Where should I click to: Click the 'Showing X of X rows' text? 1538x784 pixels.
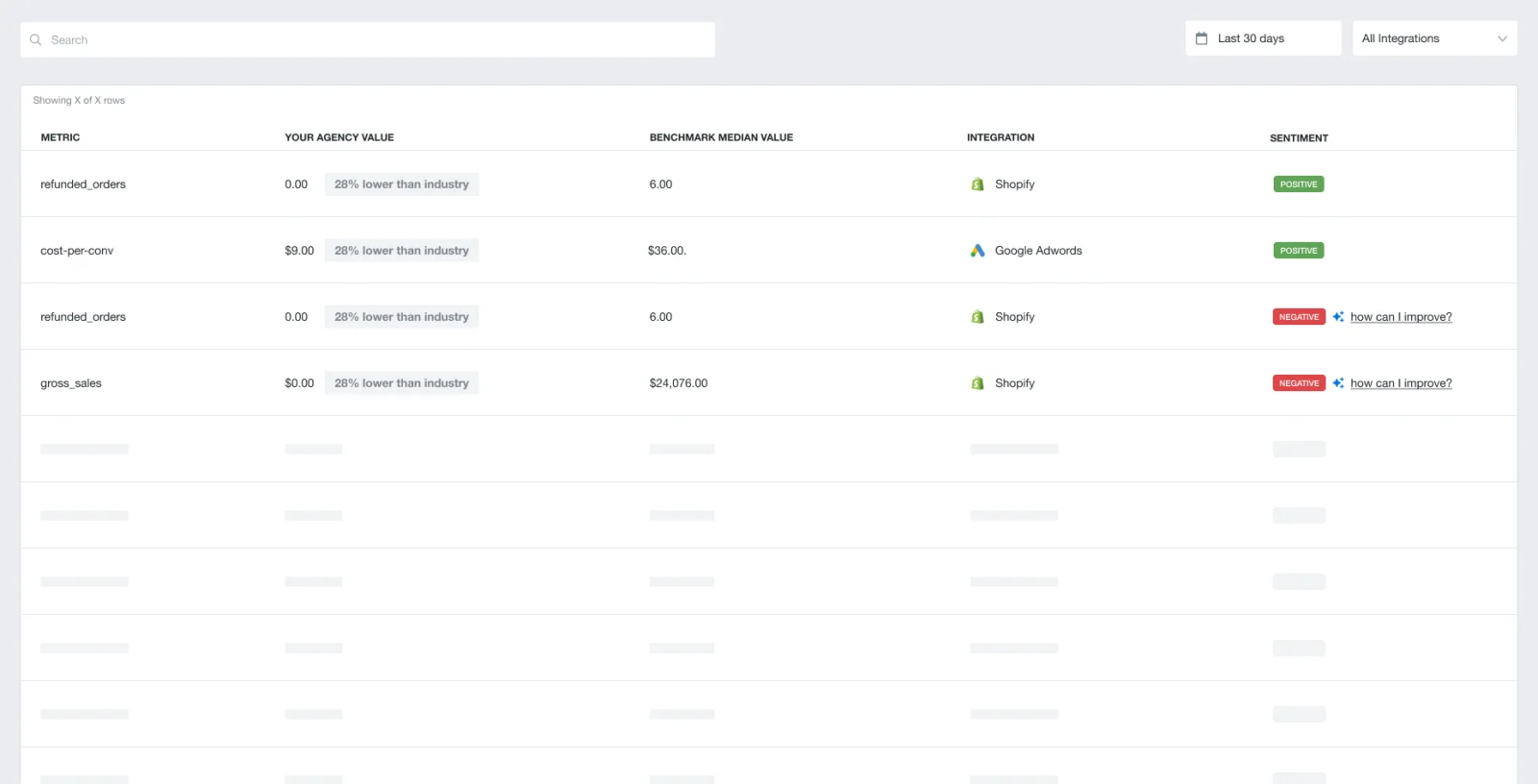(79, 100)
